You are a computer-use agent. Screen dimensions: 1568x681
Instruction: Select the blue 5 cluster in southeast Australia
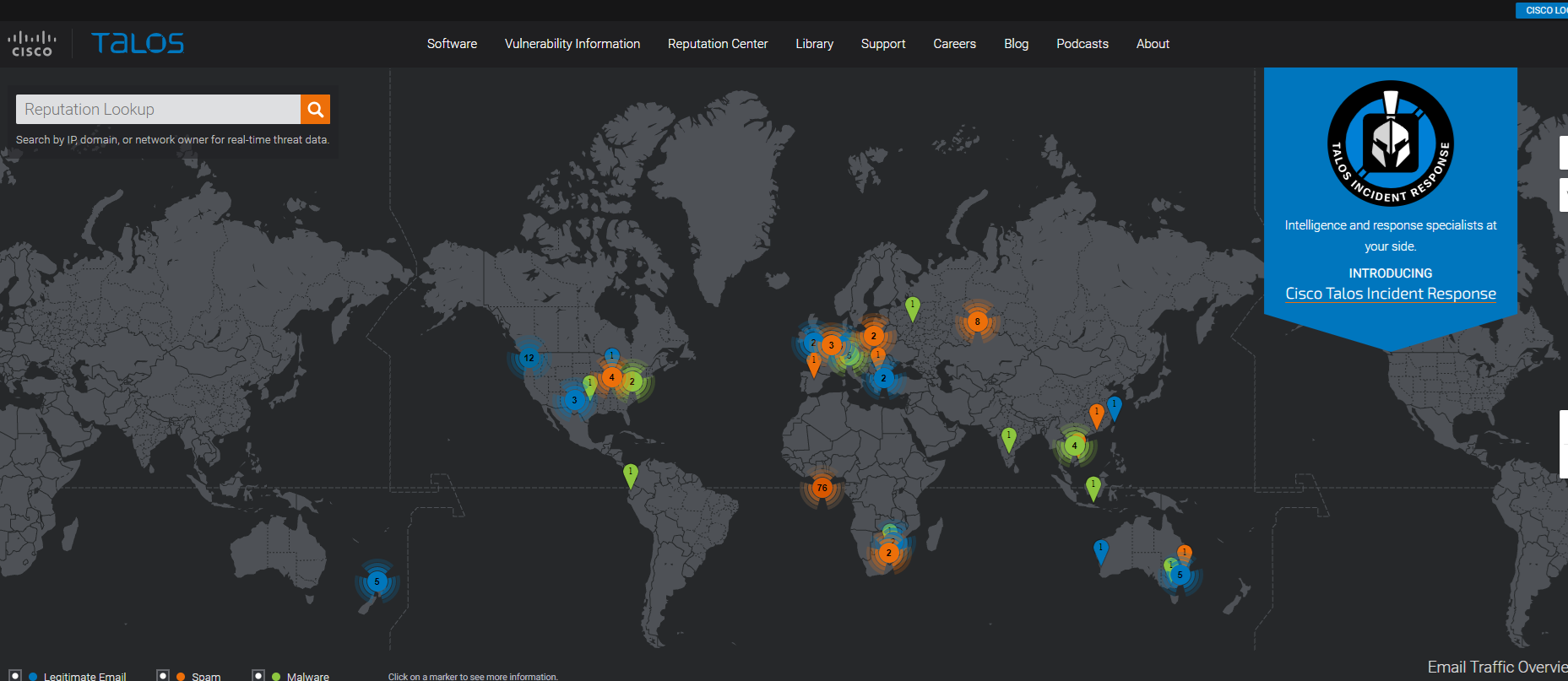pos(1180,575)
